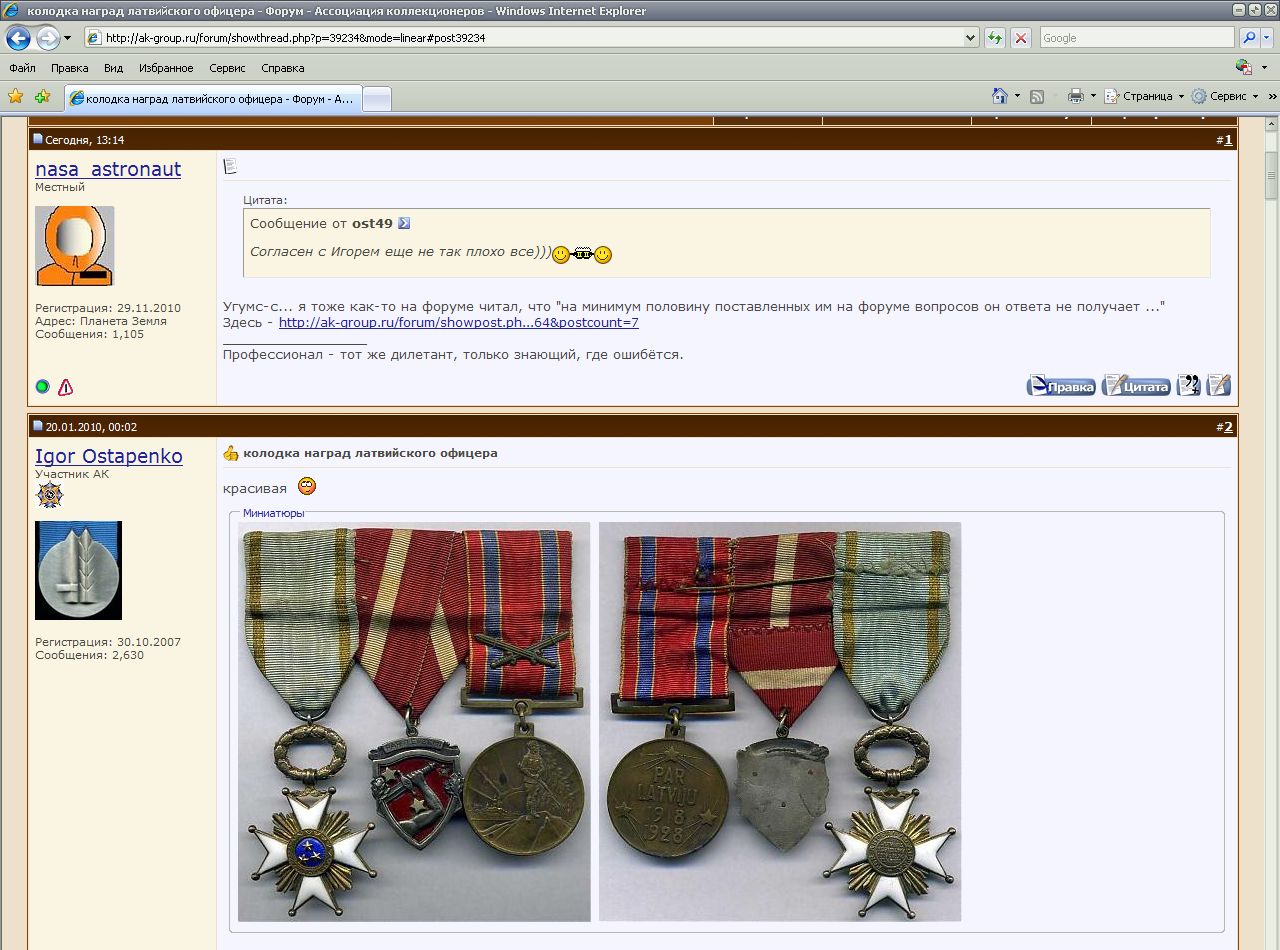The height and width of the screenshot is (950, 1280).
Task: Click nasa_astronaut's orange avatar image
Action: tap(75, 246)
